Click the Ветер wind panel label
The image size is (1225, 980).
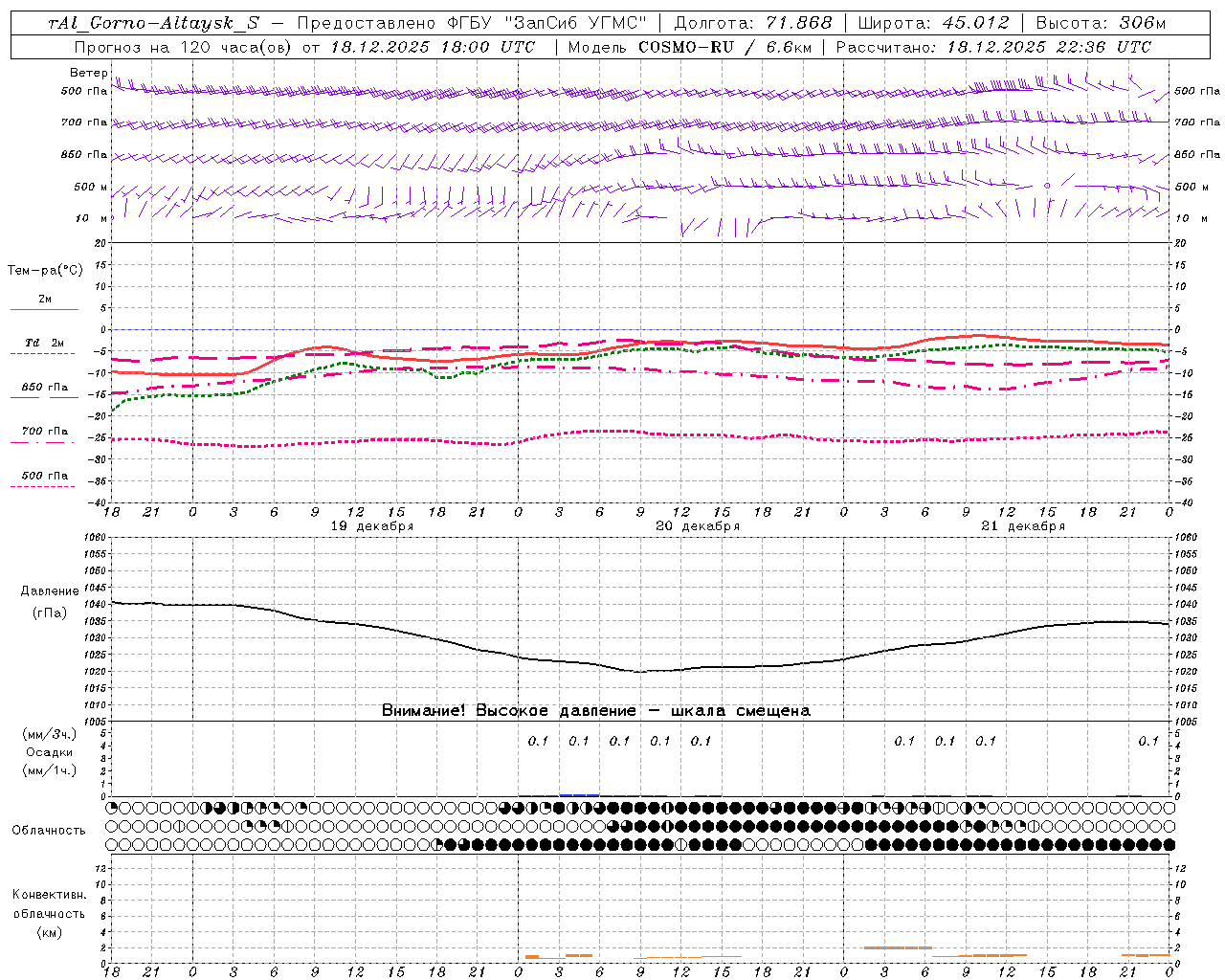pos(89,73)
